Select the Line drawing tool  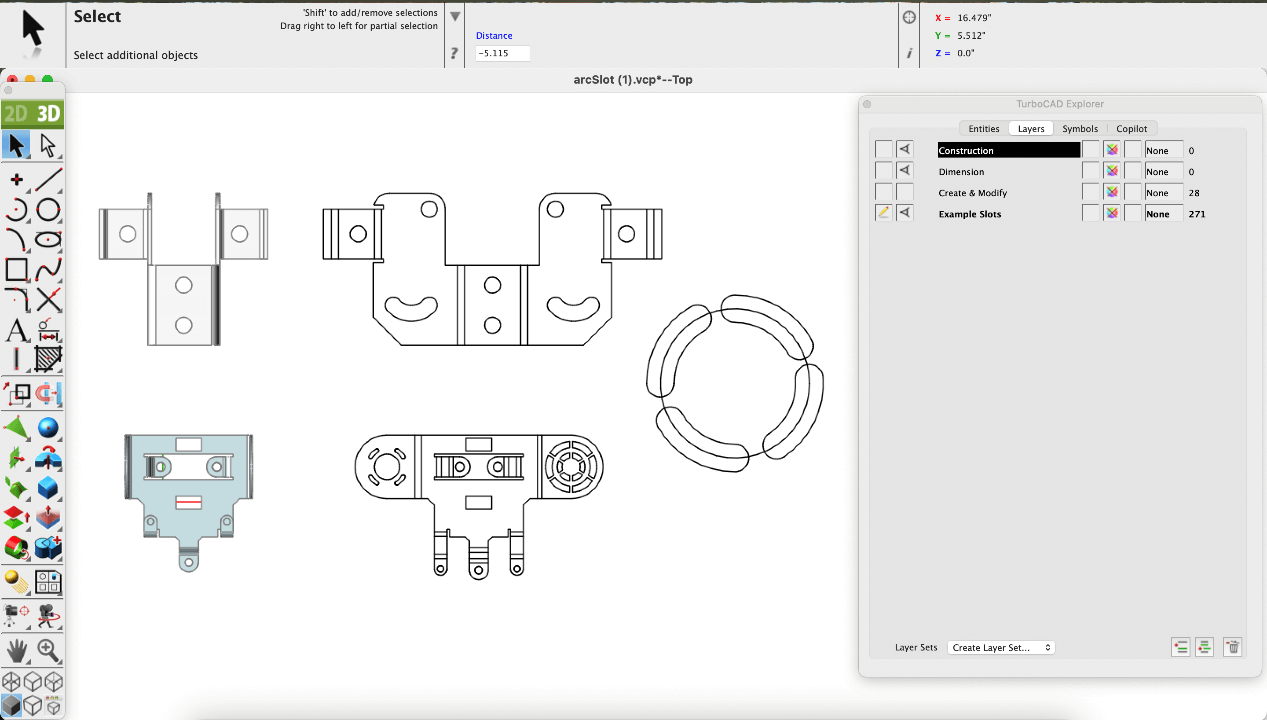tap(48, 180)
